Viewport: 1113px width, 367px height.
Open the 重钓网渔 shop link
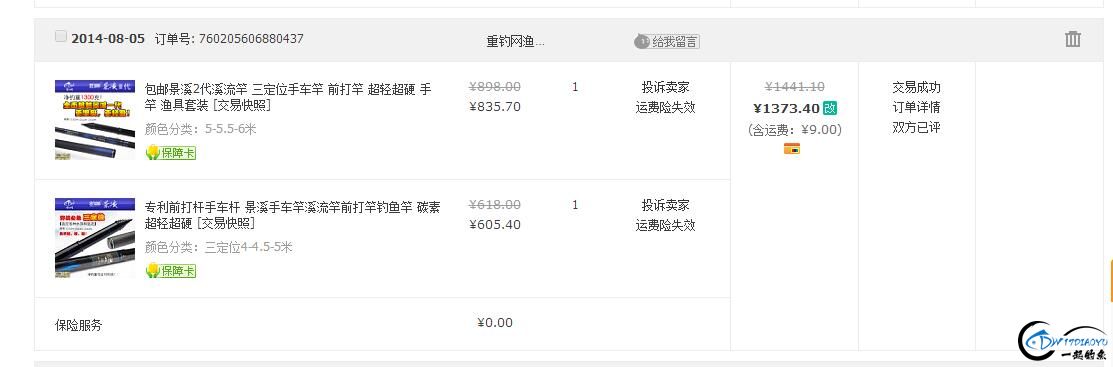point(515,41)
